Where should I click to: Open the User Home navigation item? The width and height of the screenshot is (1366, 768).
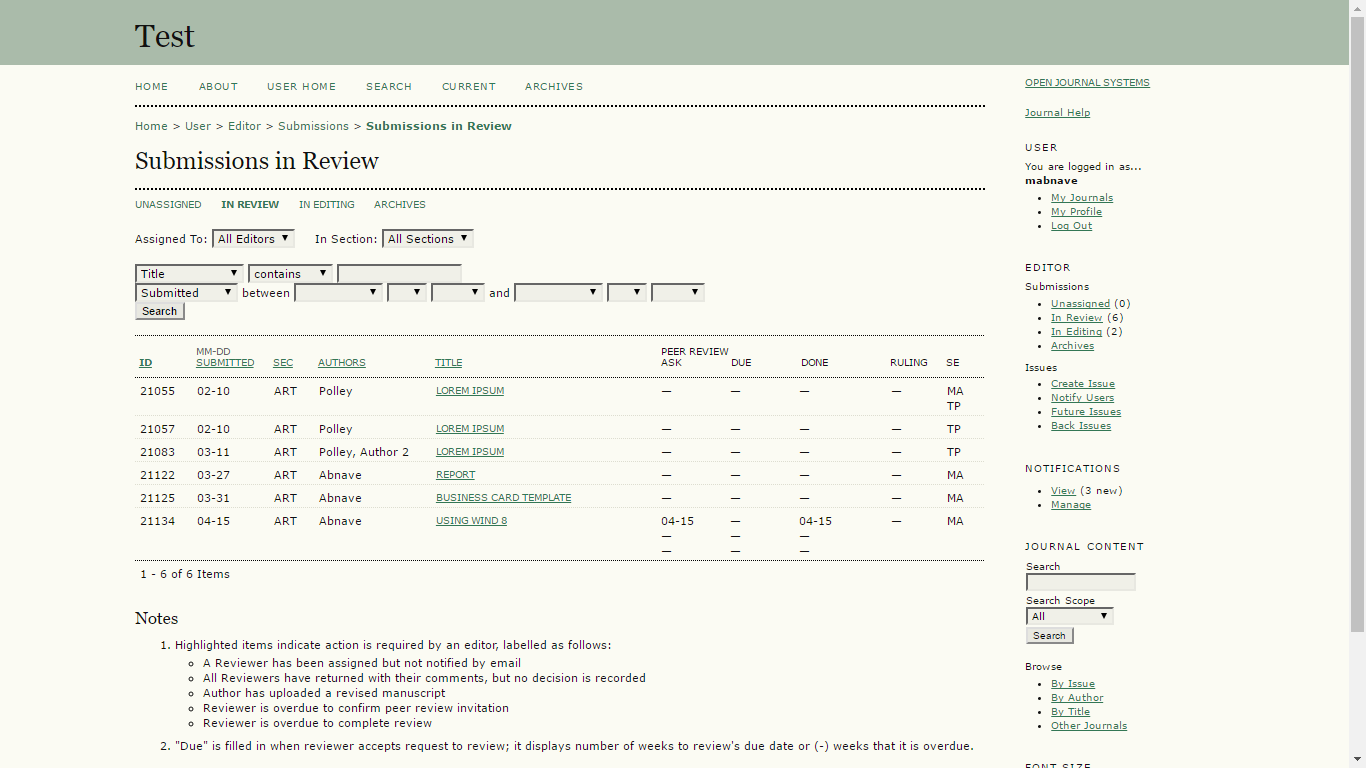[301, 87]
